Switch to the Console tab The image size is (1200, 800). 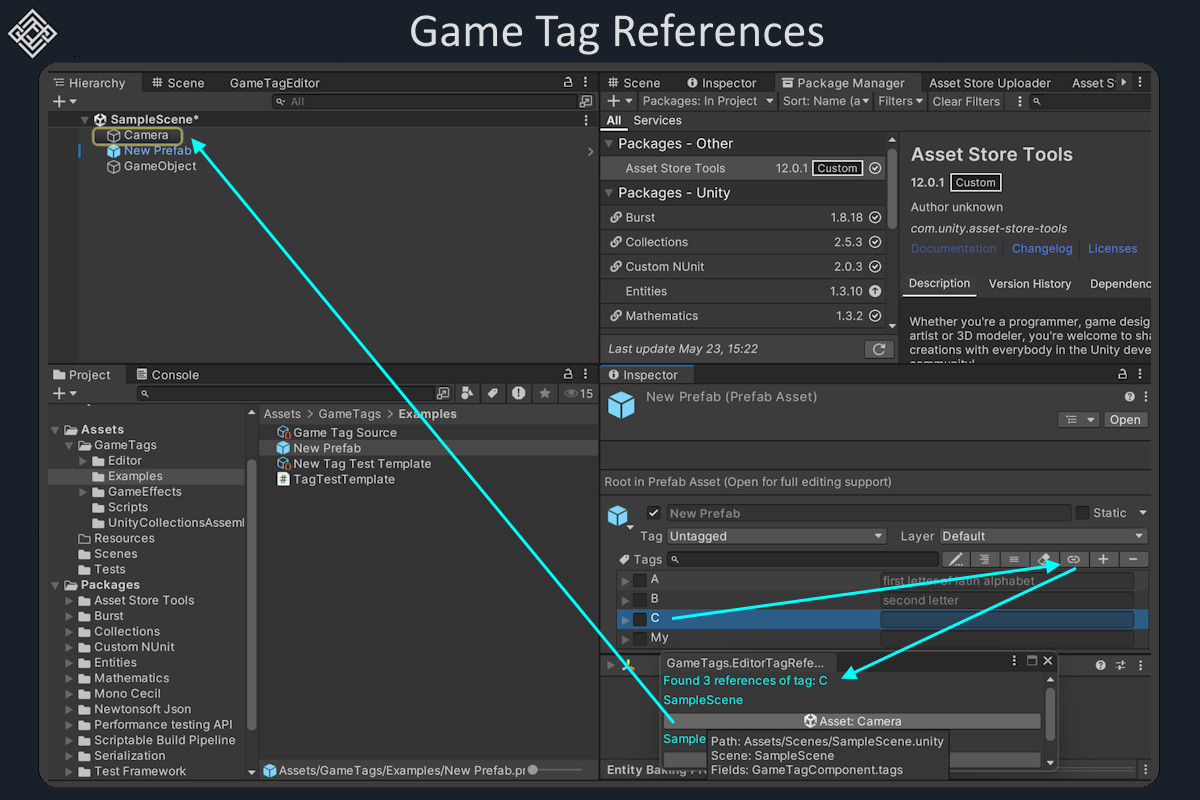pyautogui.click(x=168, y=375)
